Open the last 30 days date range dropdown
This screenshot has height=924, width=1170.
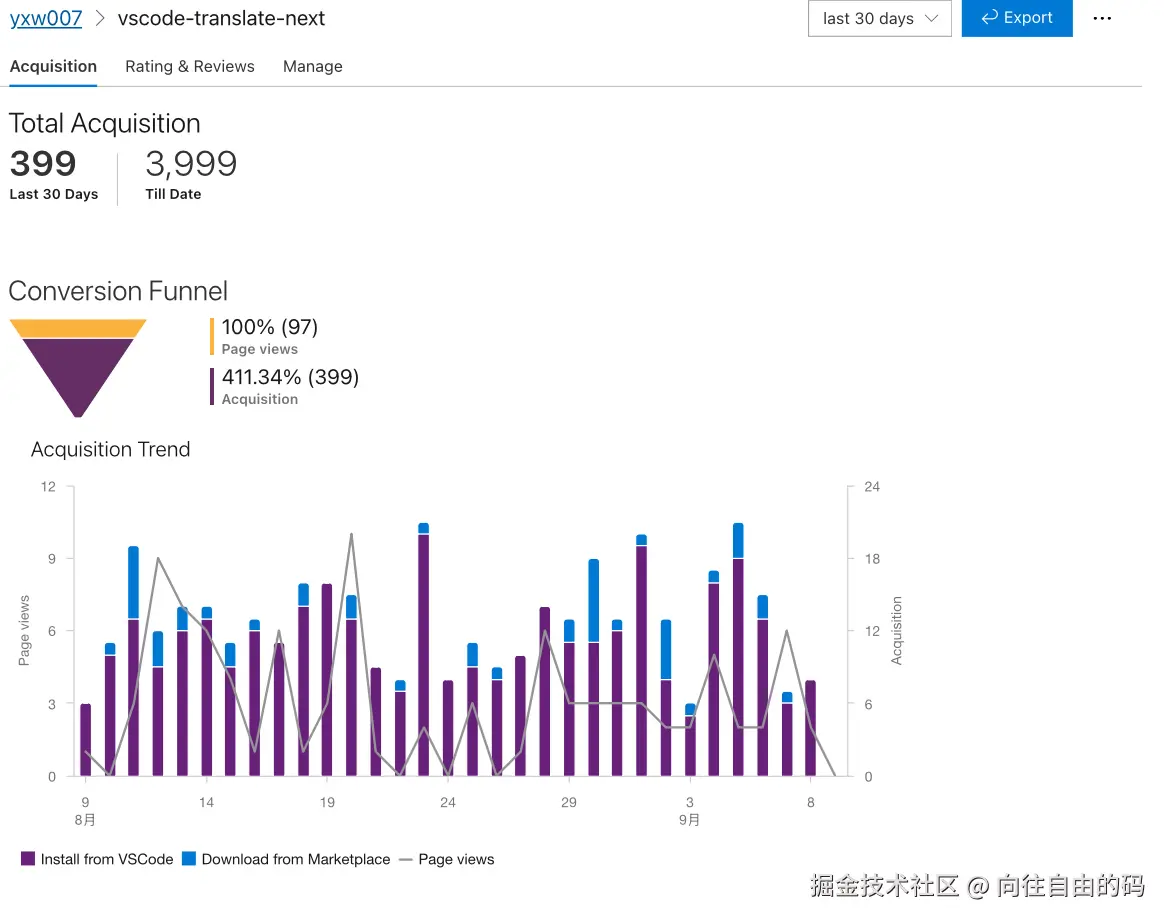(878, 18)
